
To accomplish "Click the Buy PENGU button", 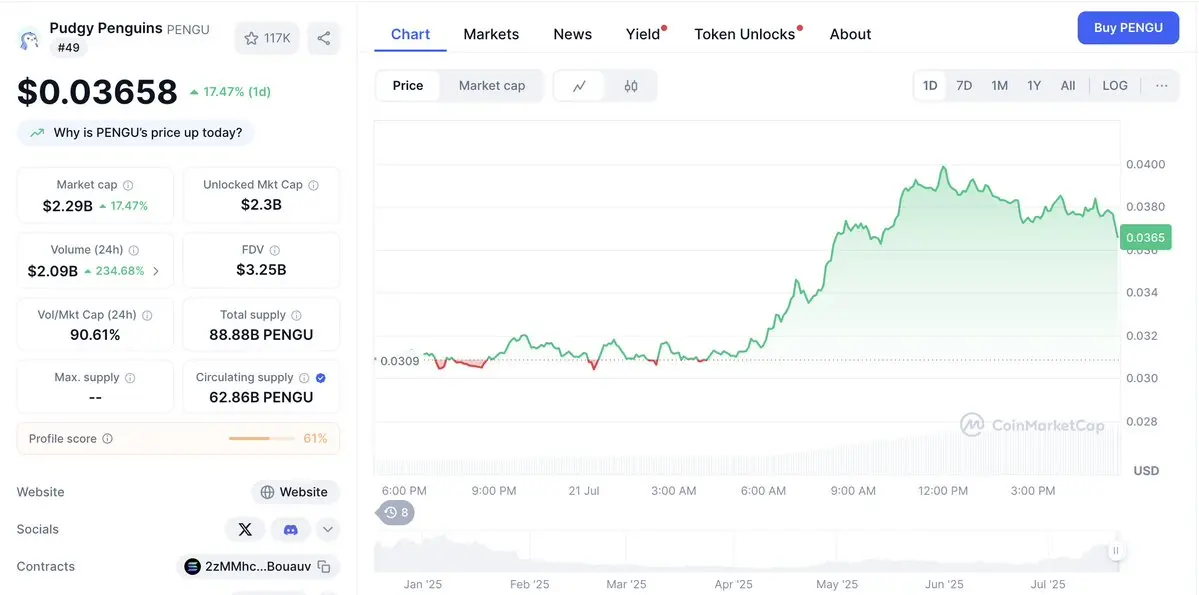I will pyautogui.click(x=1128, y=28).
